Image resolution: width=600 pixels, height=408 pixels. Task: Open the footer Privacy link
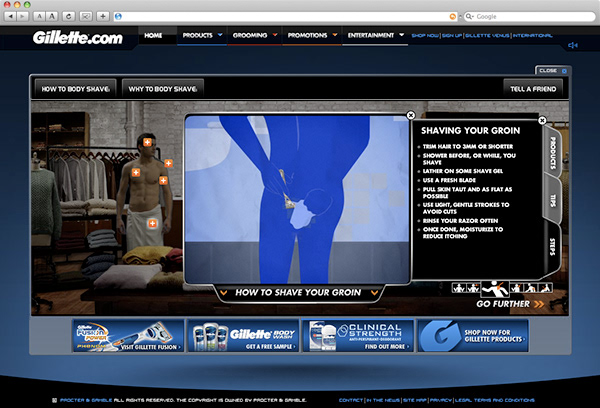(441, 400)
